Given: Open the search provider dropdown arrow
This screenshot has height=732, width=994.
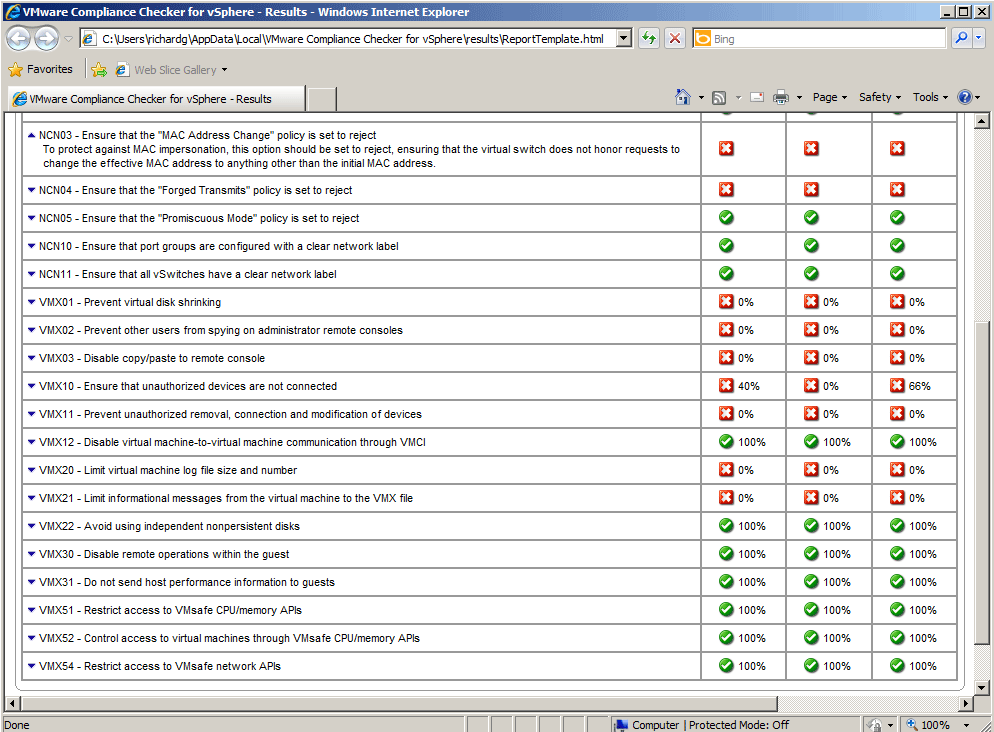Looking at the screenshot, I should [x=978, y=39].
